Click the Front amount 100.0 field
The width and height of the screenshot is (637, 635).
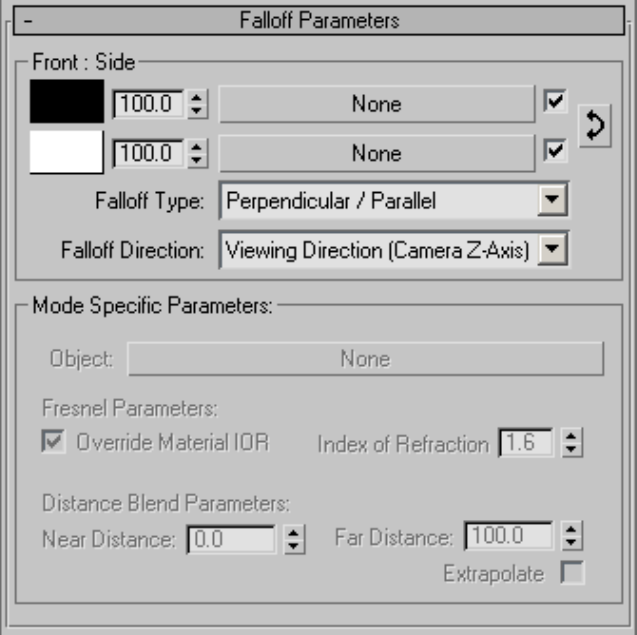(148, 104)
